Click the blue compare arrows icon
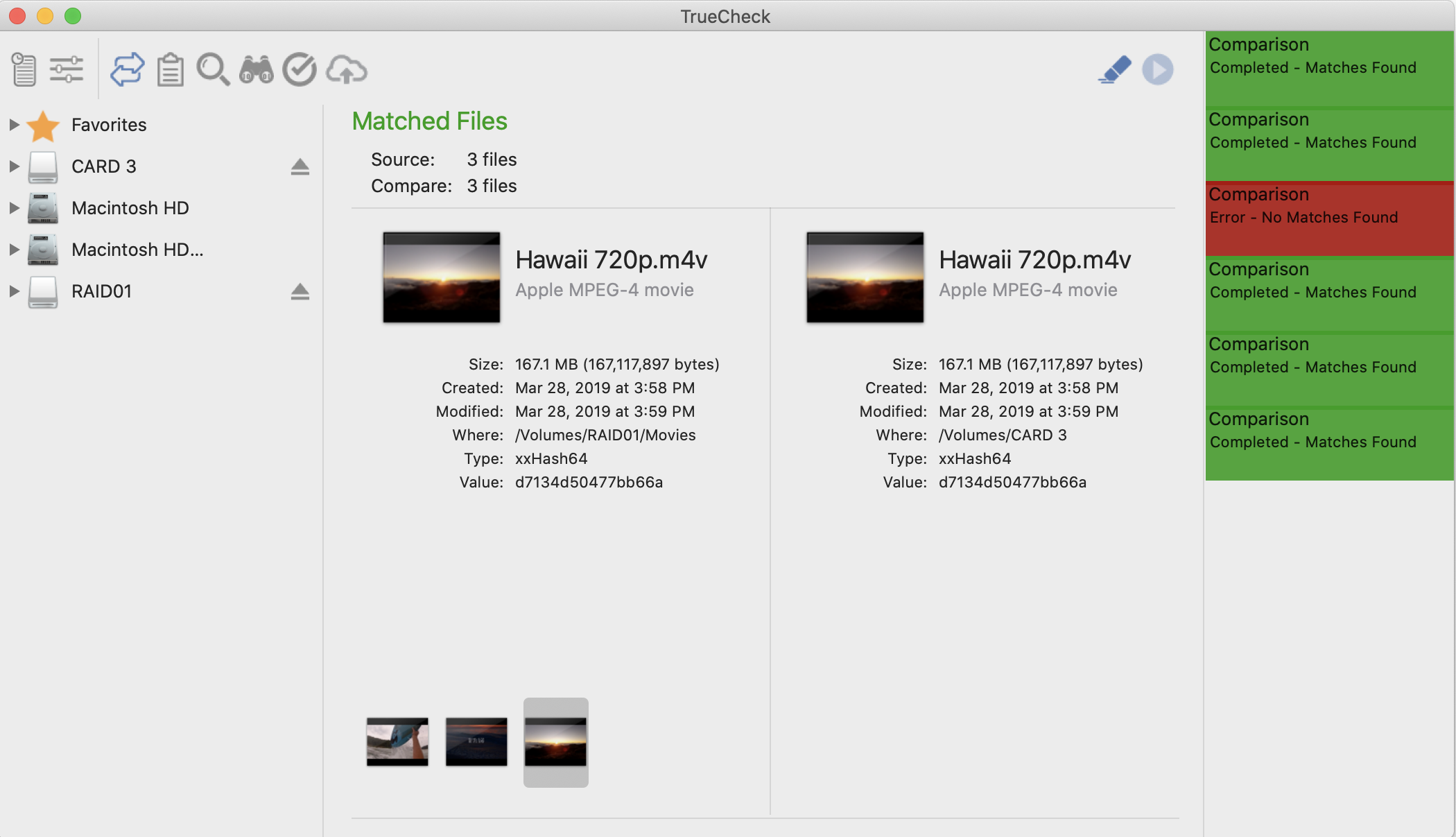This screenshot has height=837, width=1456. pyautogui.click(x=128, y=69)
